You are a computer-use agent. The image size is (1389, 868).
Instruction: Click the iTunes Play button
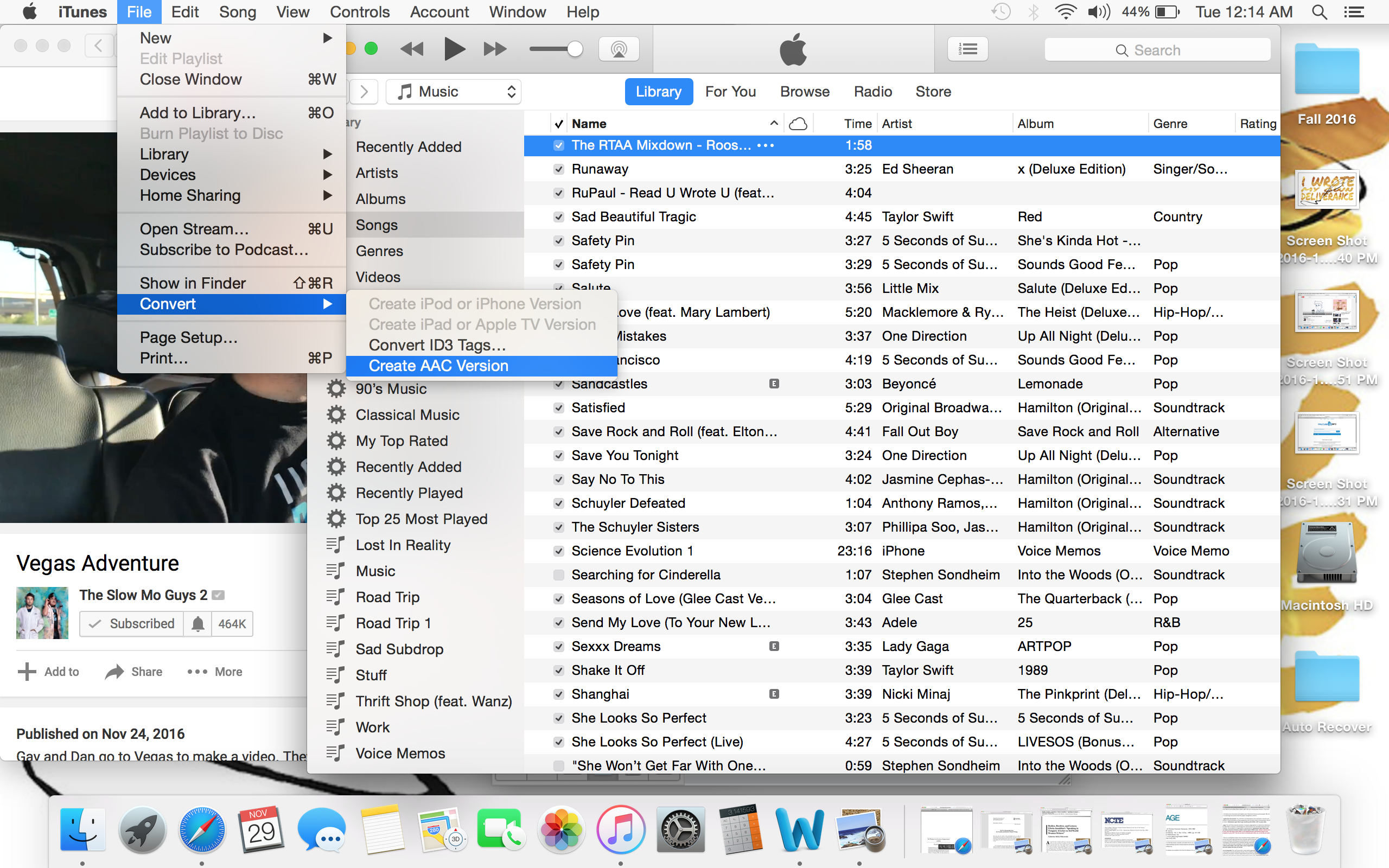point(453,49)
